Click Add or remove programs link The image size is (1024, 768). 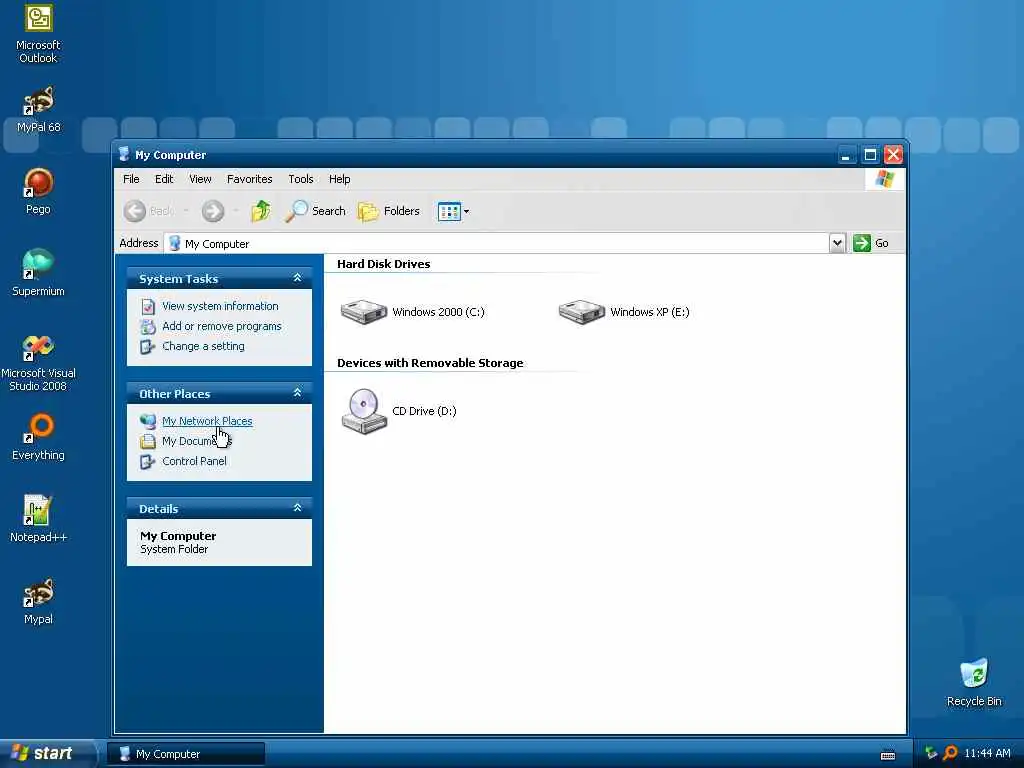pos(221,326)
